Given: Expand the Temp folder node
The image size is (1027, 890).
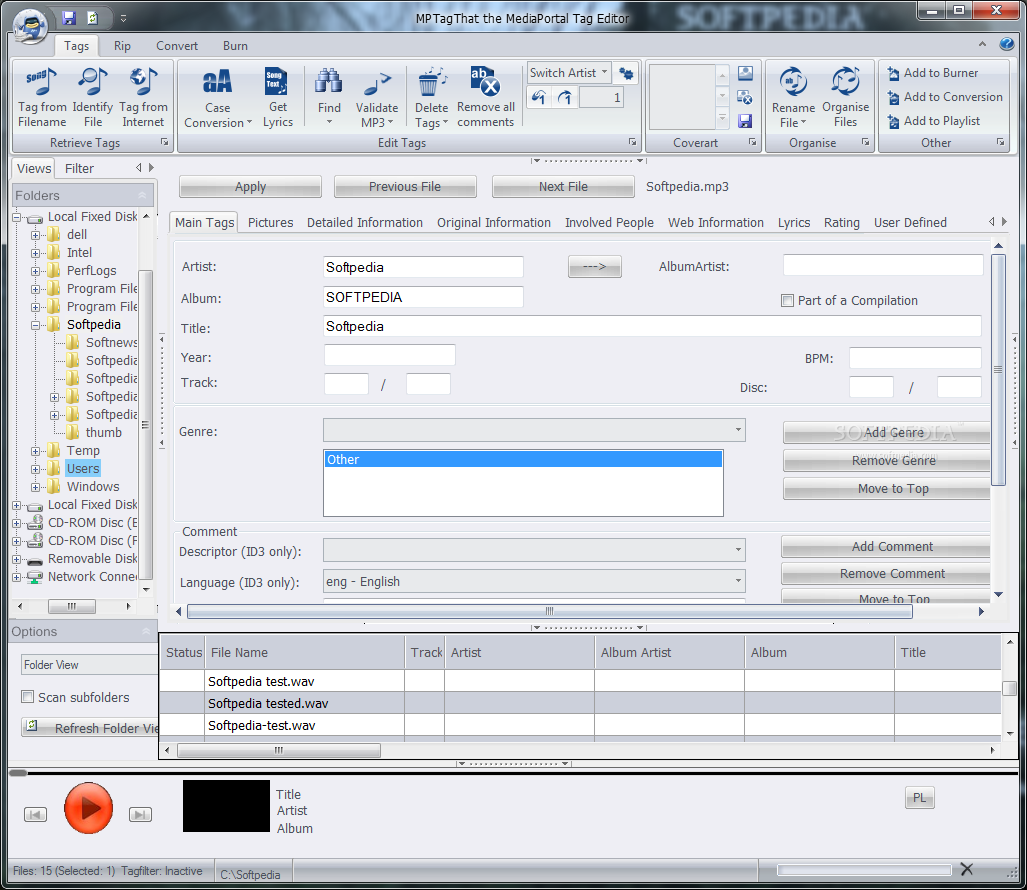Looking at the screenshot, I should pyautogui.click(x=35, y=451).
